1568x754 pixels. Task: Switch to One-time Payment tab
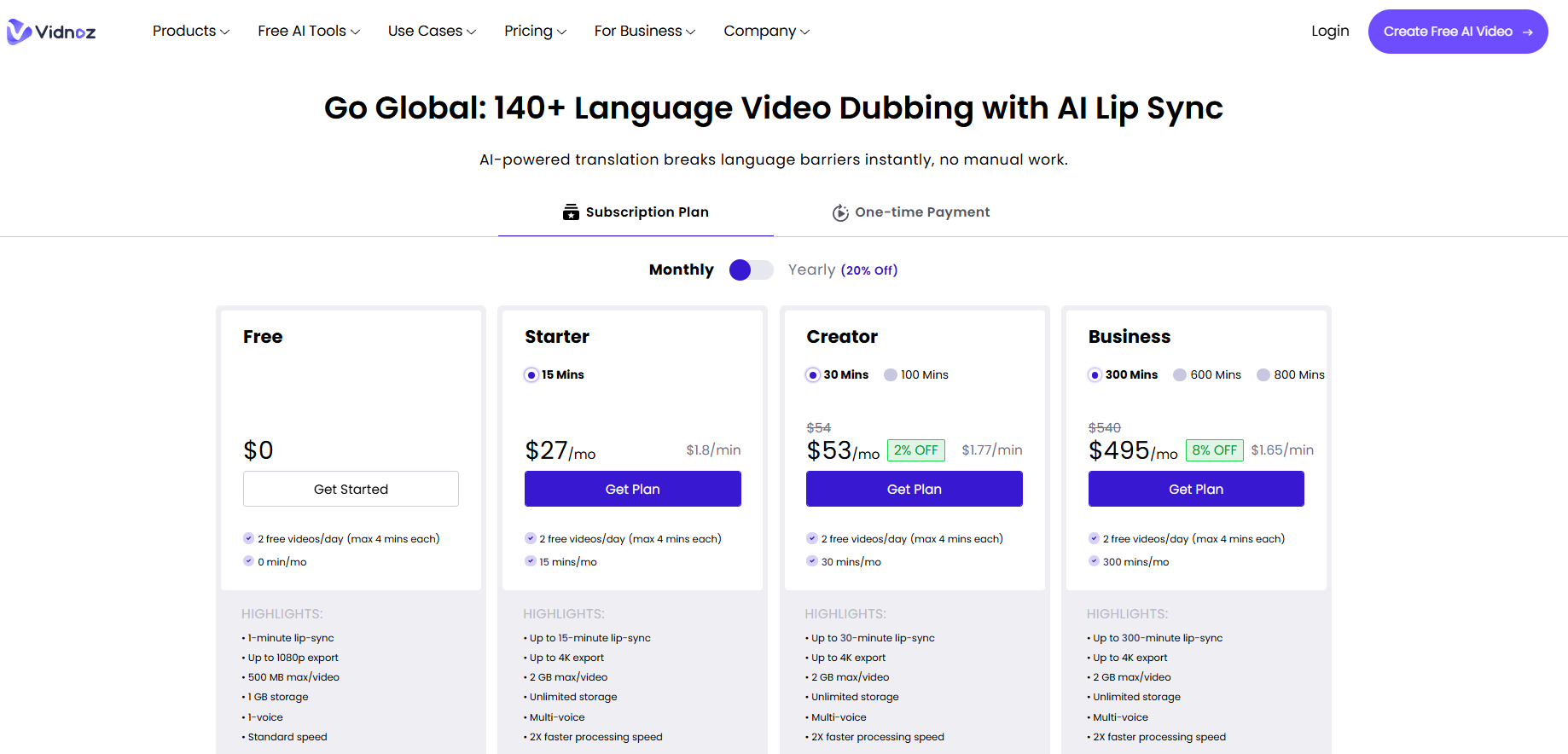pyautogui.click(x=911, y=212)
